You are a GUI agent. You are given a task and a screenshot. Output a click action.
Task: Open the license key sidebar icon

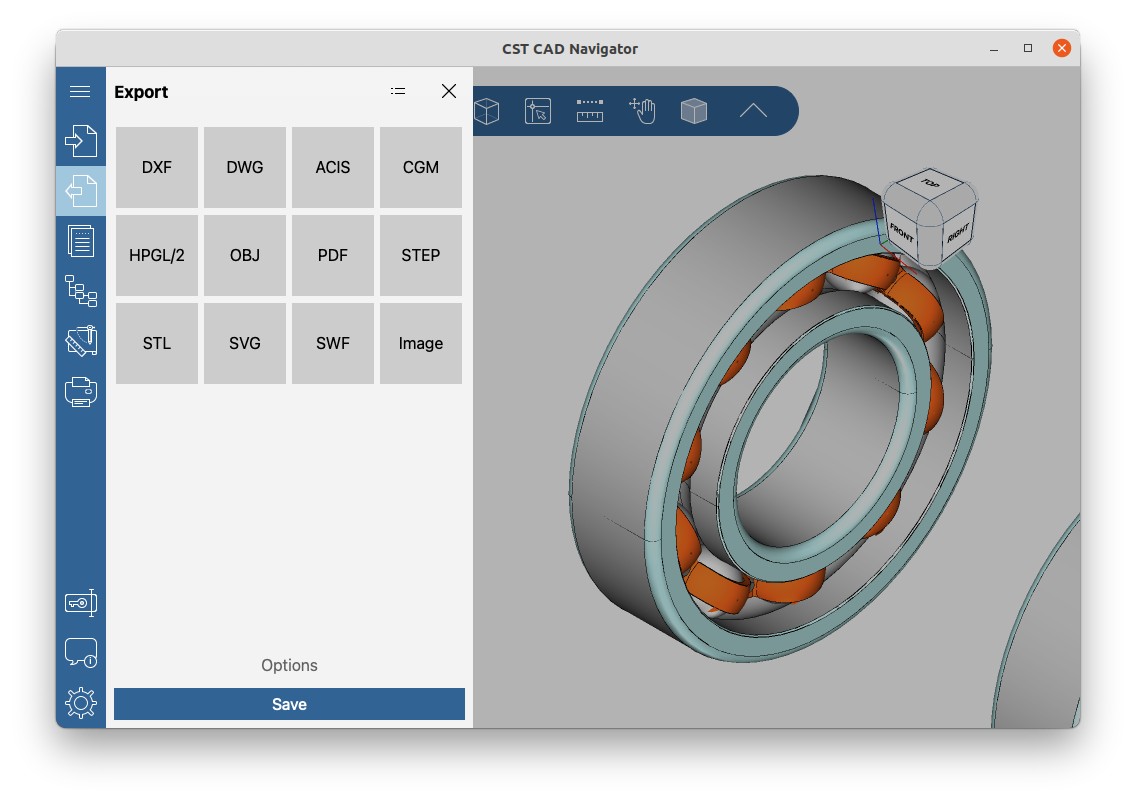(80, 603)
